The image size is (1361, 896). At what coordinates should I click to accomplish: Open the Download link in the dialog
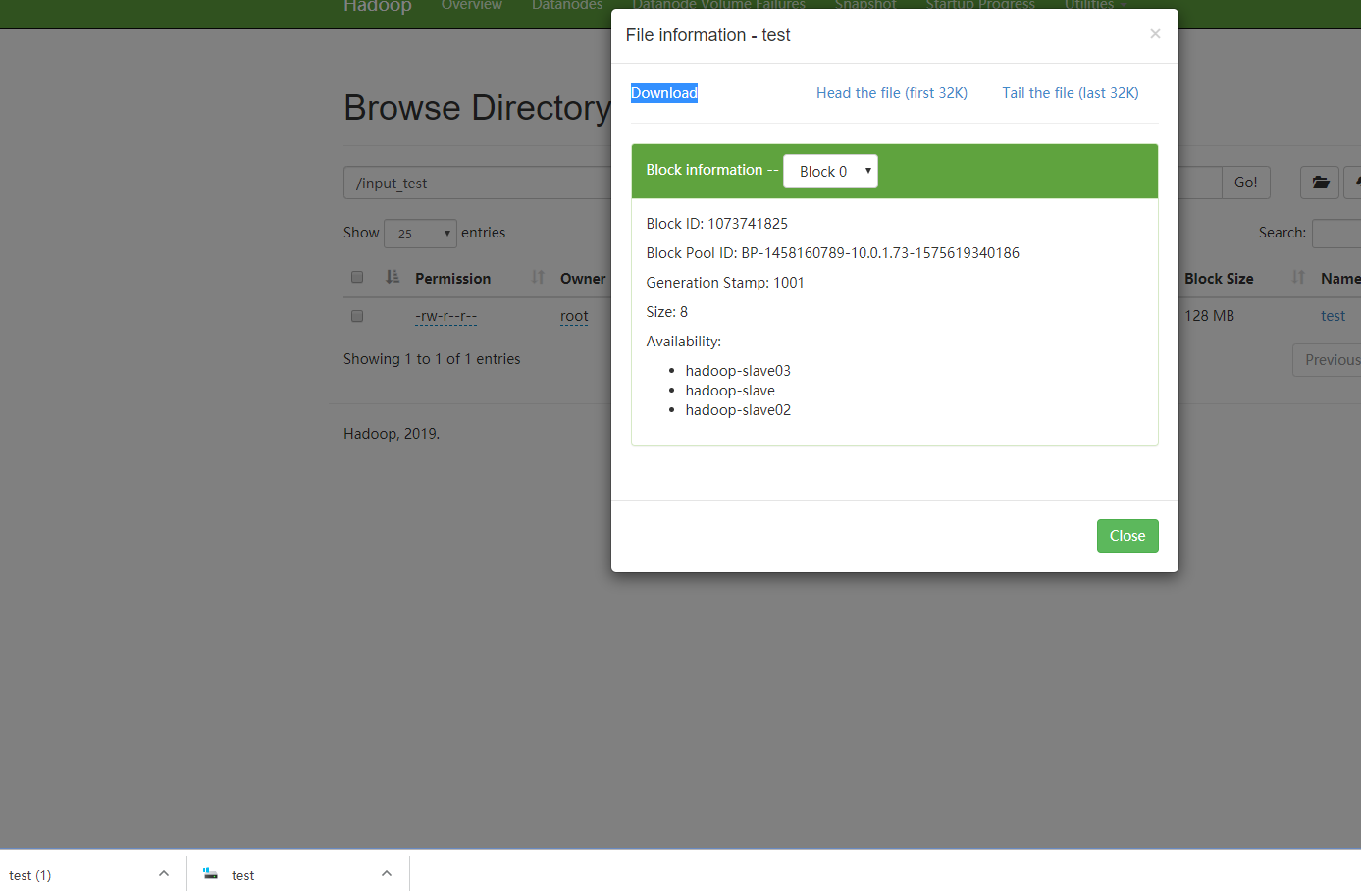pos(663,92)
